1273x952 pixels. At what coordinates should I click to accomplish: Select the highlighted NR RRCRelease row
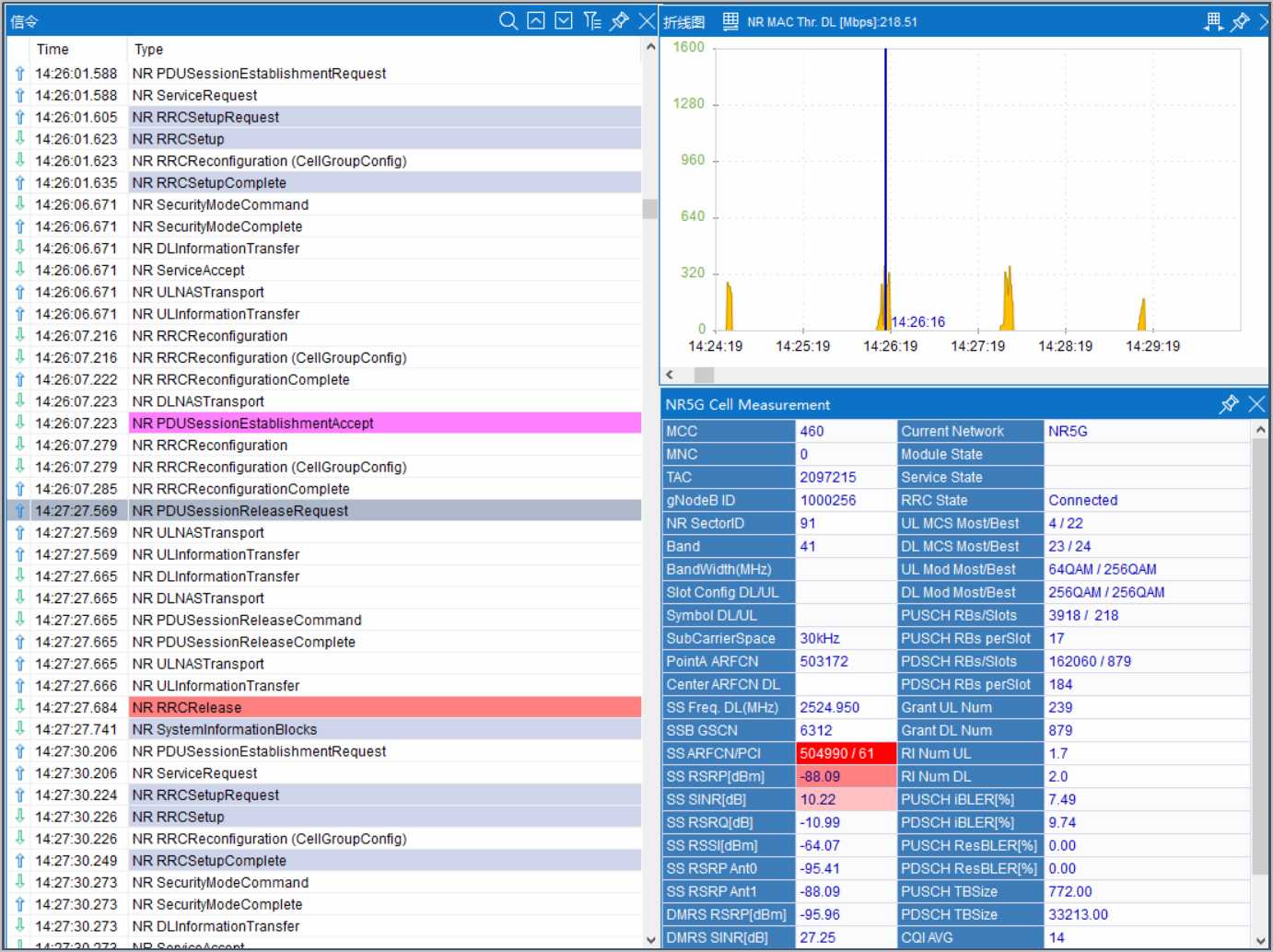[187, 708]
